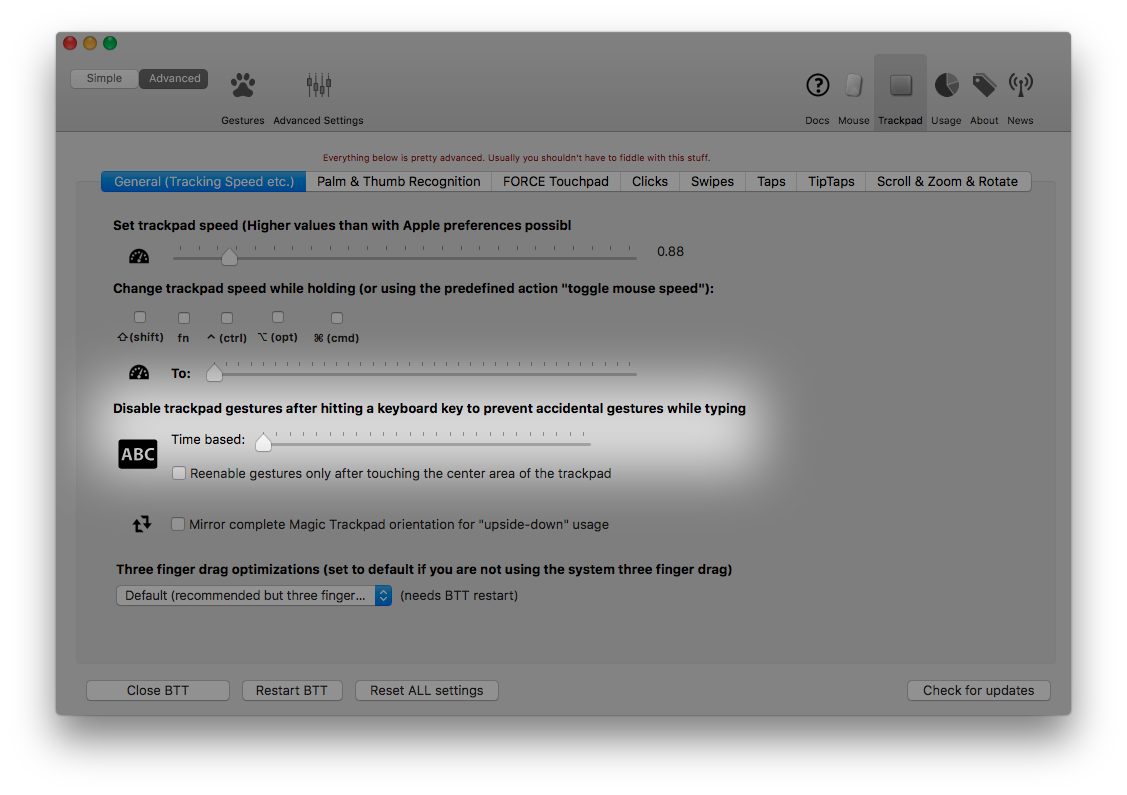
Task: Click the ABC keyboard icon
Action: coord(138,454)
